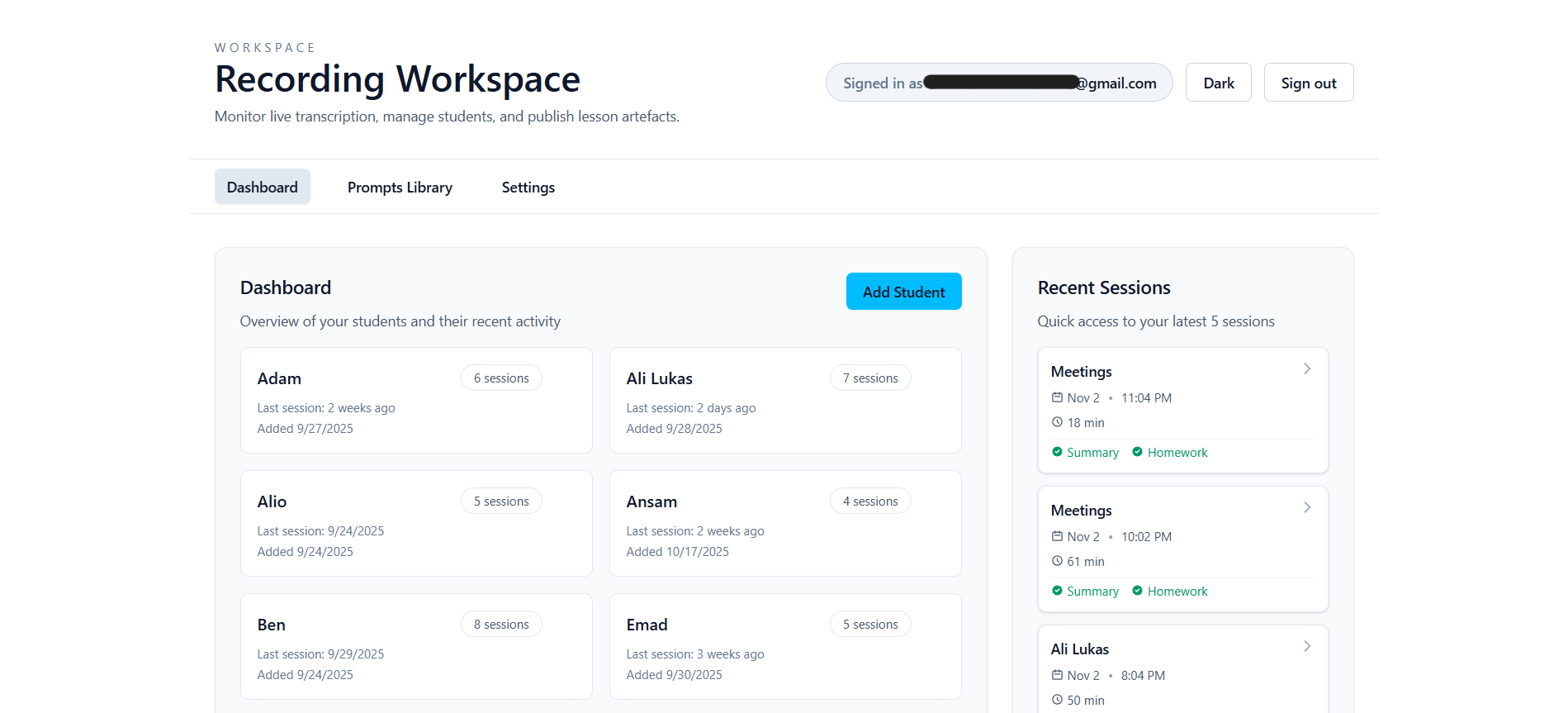Click the green check icon beside the first Summary
Image resolution: width=1568 pixels, height=713 pixels.
coord(1057,452)
